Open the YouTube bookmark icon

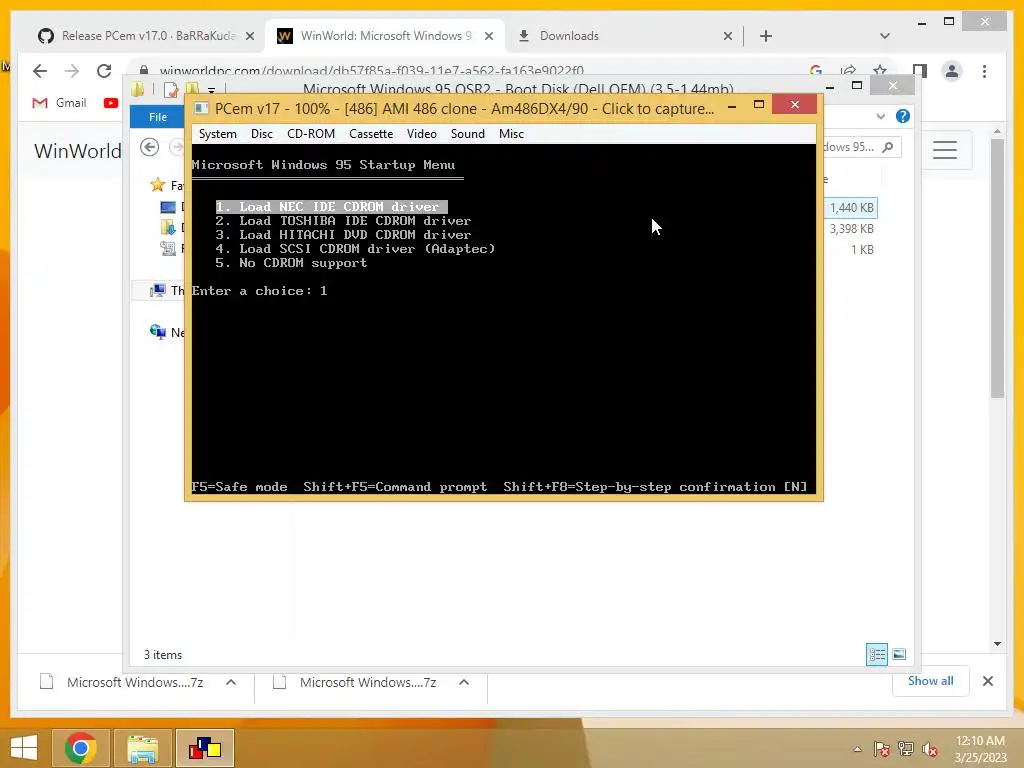[x=111, y=103]
